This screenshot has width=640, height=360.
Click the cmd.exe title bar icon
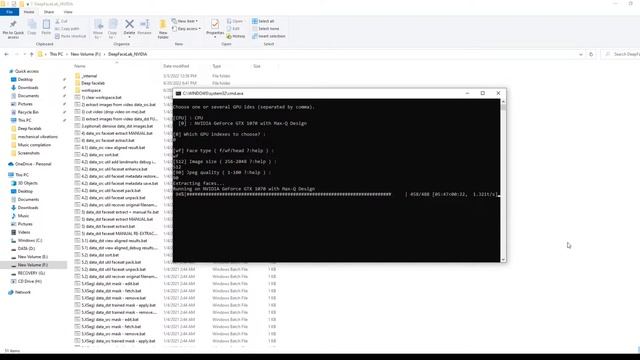pos(178,93)
